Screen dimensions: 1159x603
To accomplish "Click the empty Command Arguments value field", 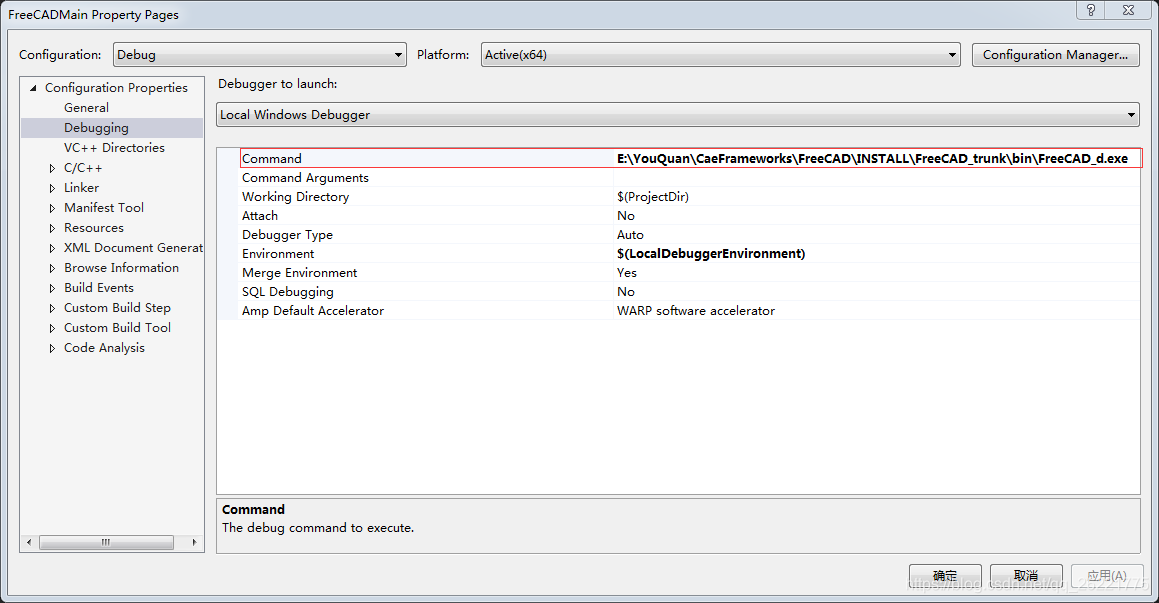I will [x=877, y=177].
